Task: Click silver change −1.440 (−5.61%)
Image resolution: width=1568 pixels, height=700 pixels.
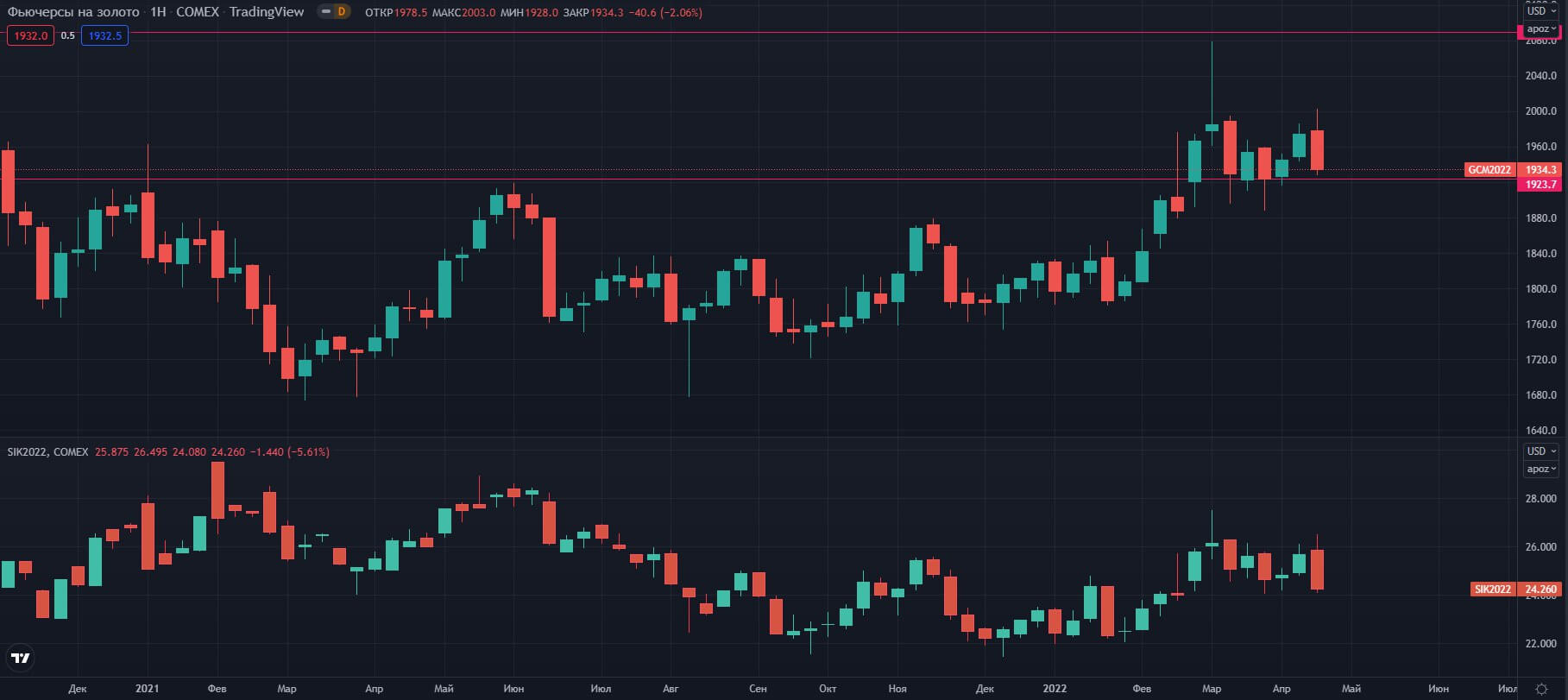Action: 289,451
